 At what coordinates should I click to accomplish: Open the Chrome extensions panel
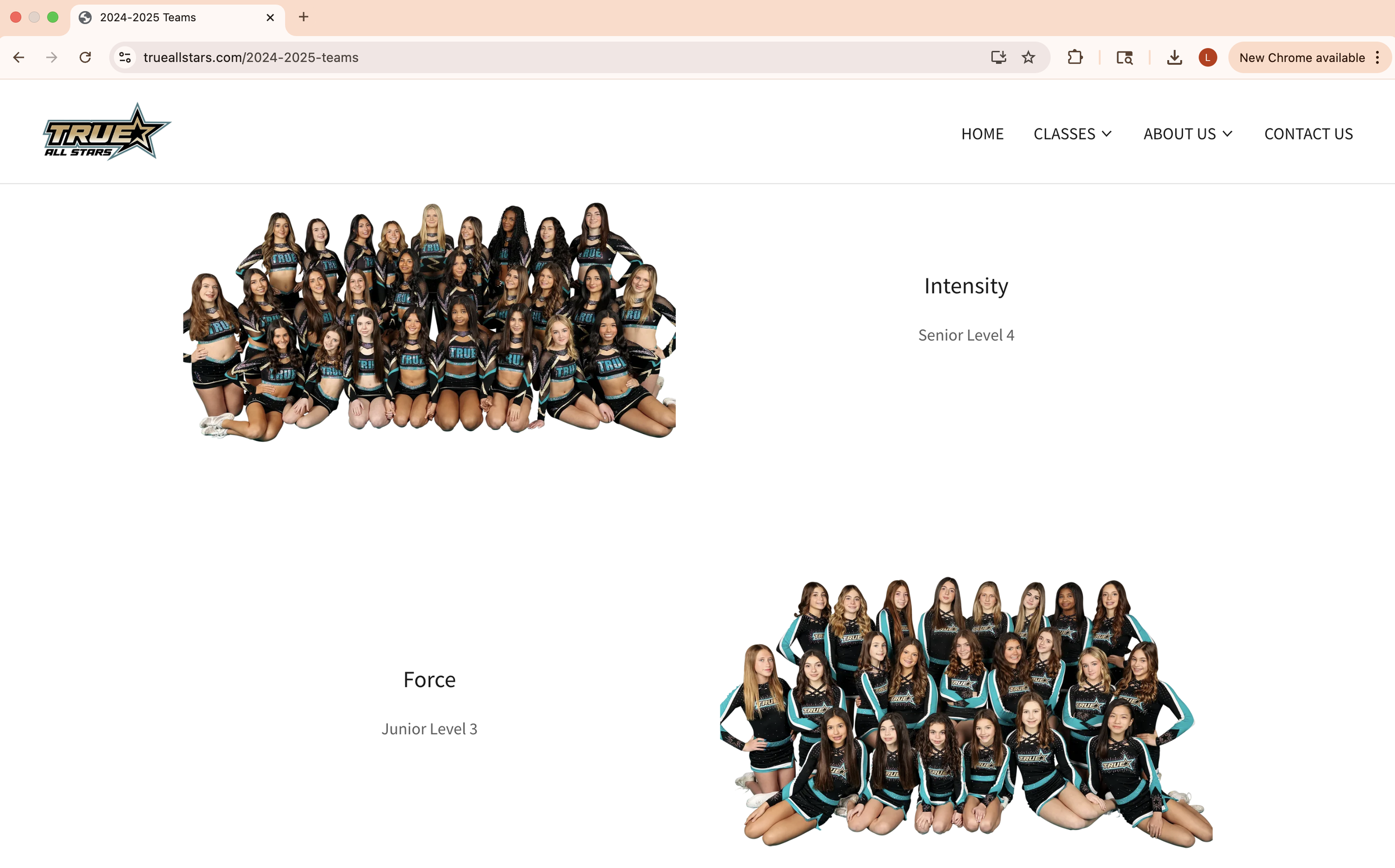pos(1075,57)
